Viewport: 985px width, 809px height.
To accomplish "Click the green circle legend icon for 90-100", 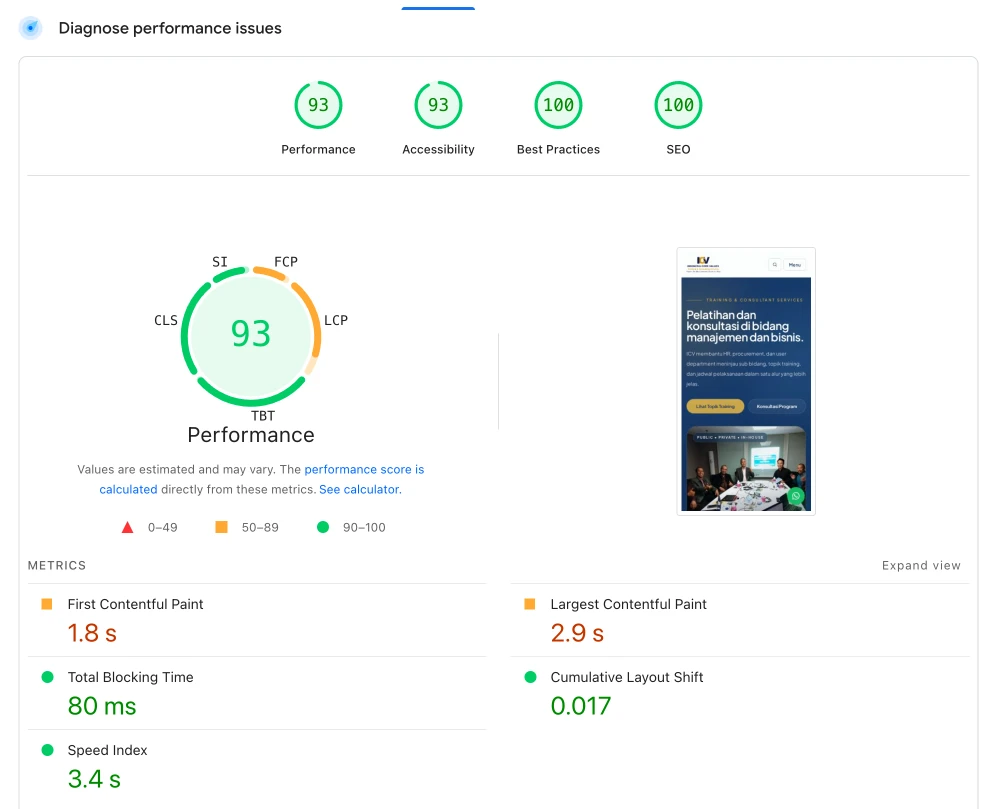I will [322, 527].
